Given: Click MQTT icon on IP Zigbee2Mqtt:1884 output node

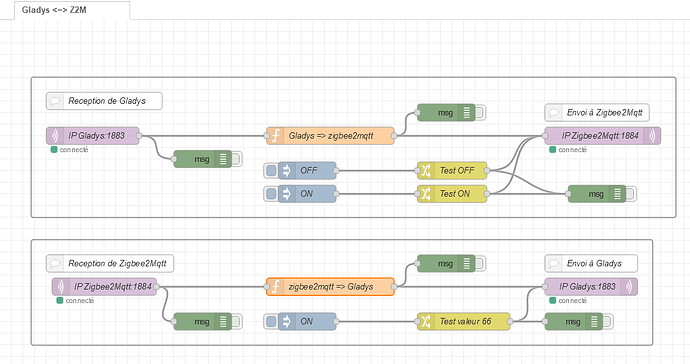Looking at the screenshot, I should pyautogui.click(x=652, y=136).
